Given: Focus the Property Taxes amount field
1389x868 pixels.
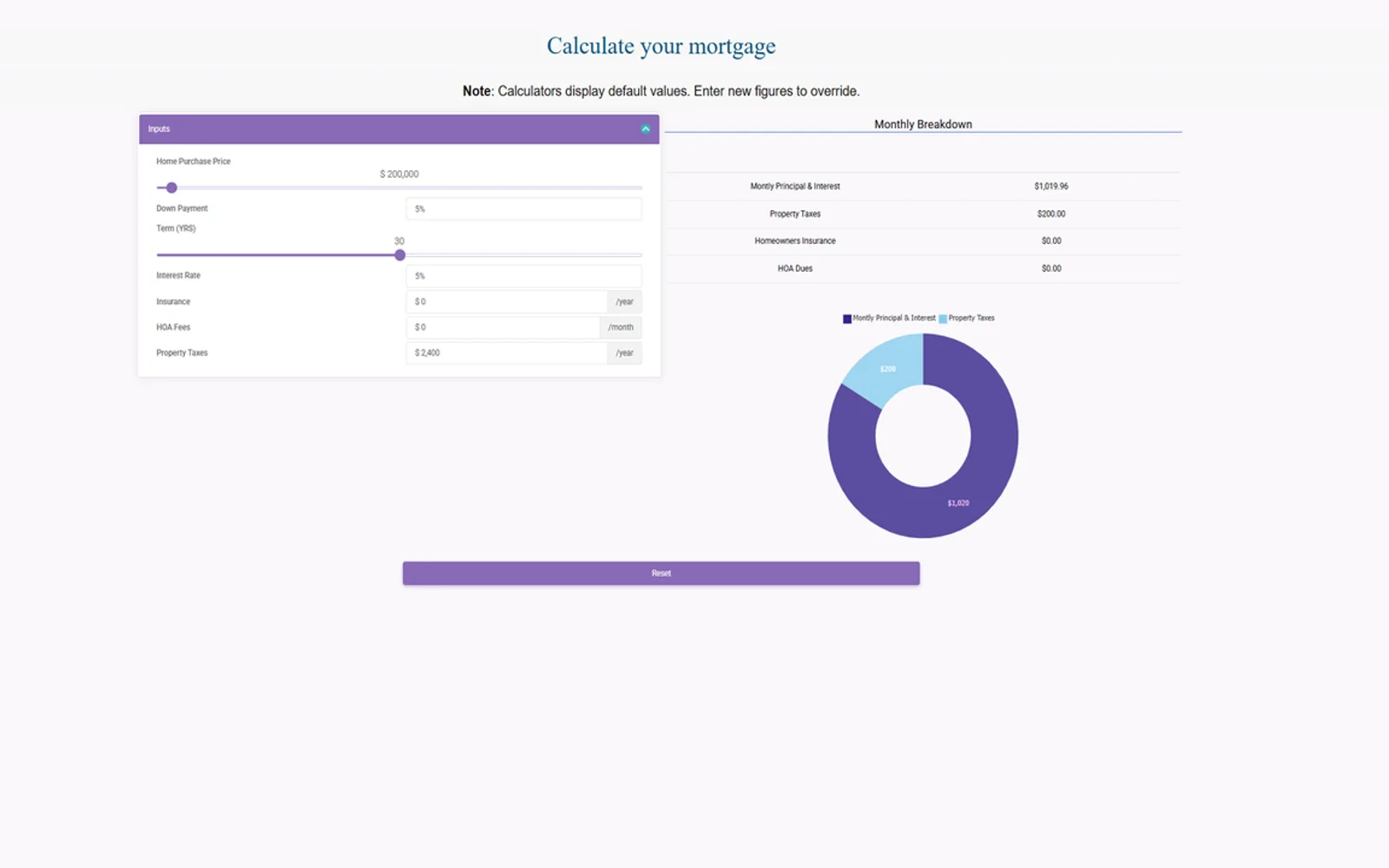Looking at the screenshot, I should 506,352.
